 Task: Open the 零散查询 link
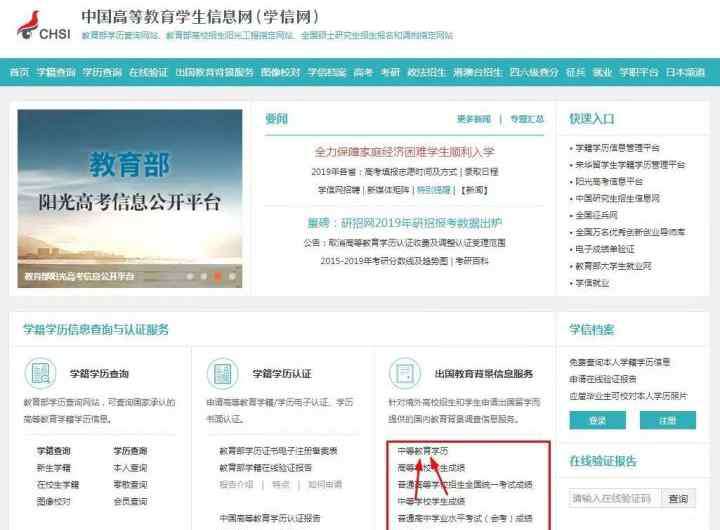point(130,485)
